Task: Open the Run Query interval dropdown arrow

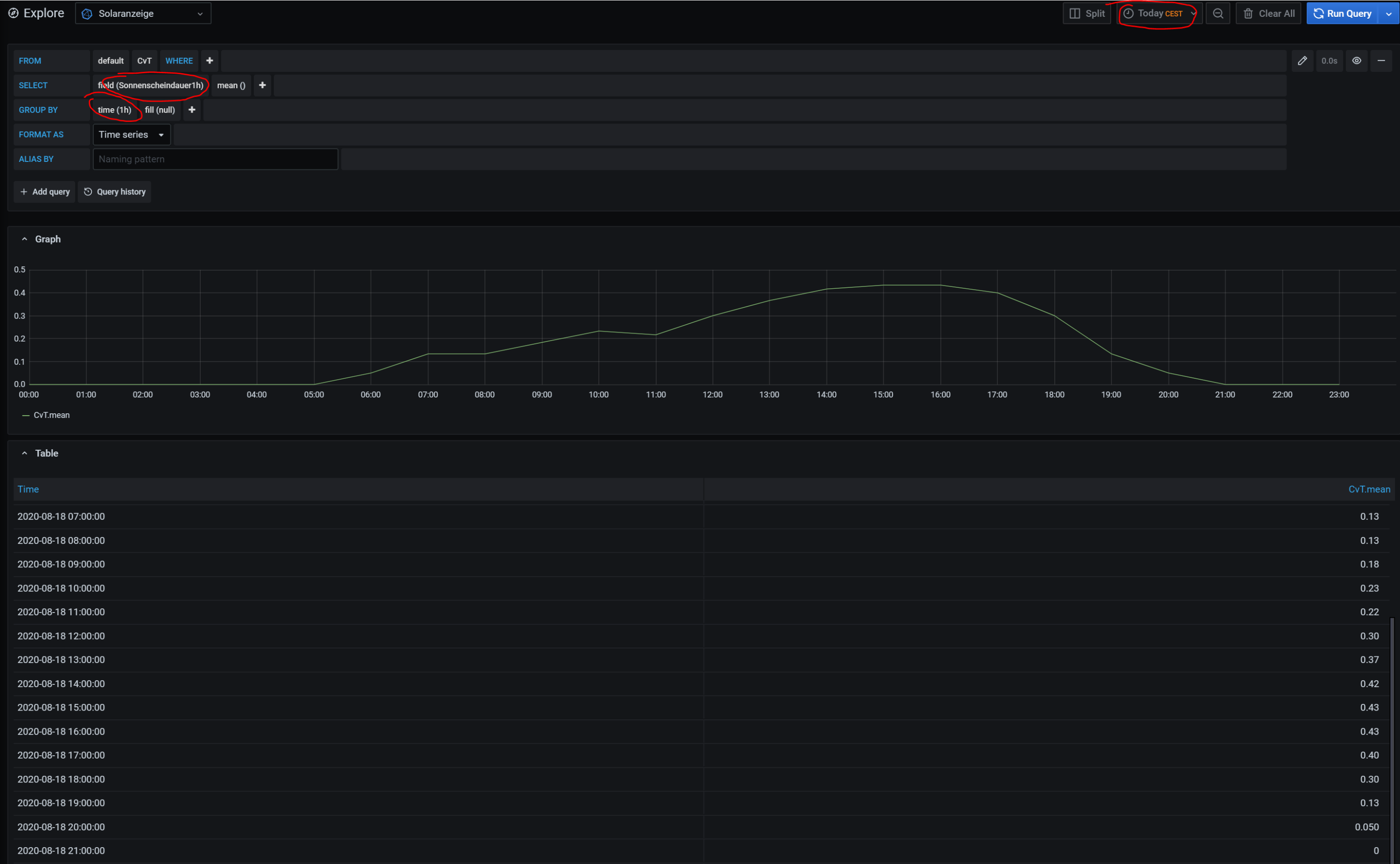Action: point(1389,14)
